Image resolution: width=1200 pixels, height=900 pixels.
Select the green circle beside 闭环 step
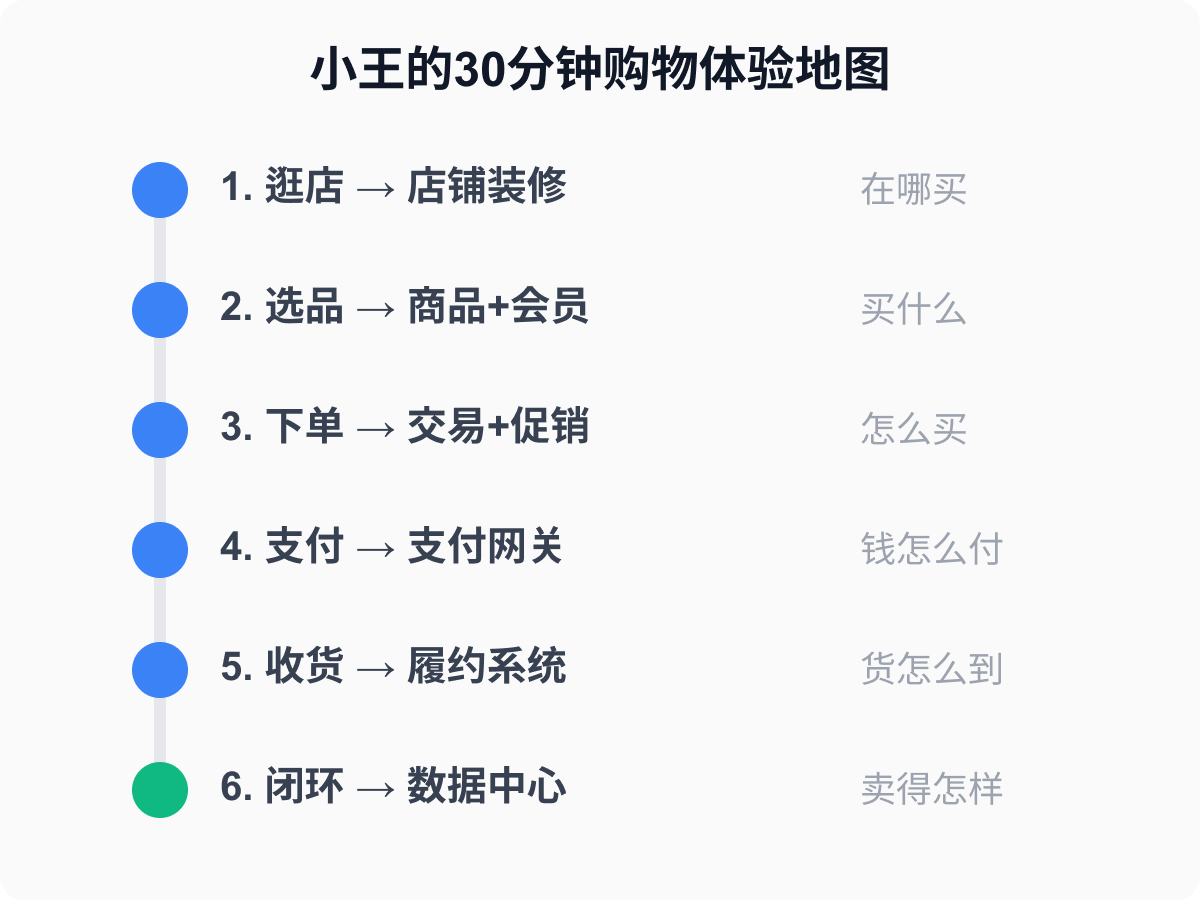click(x=160, y=790)
